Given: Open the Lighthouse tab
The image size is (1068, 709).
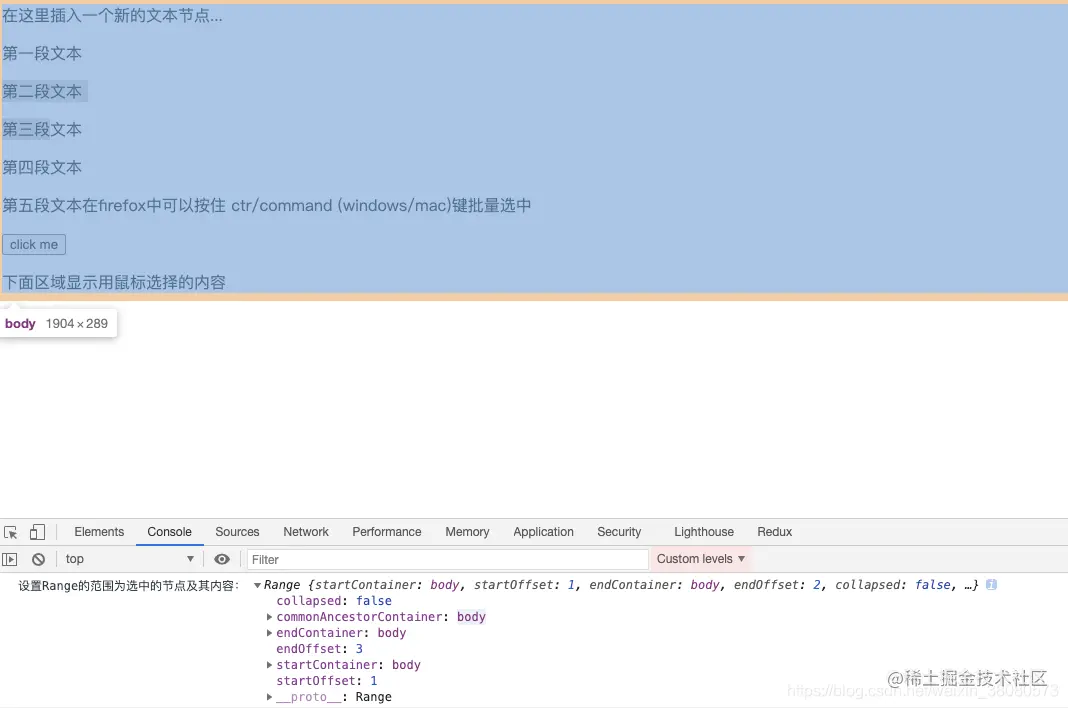Looking at the screenshot, I should [x=704, y=532].
